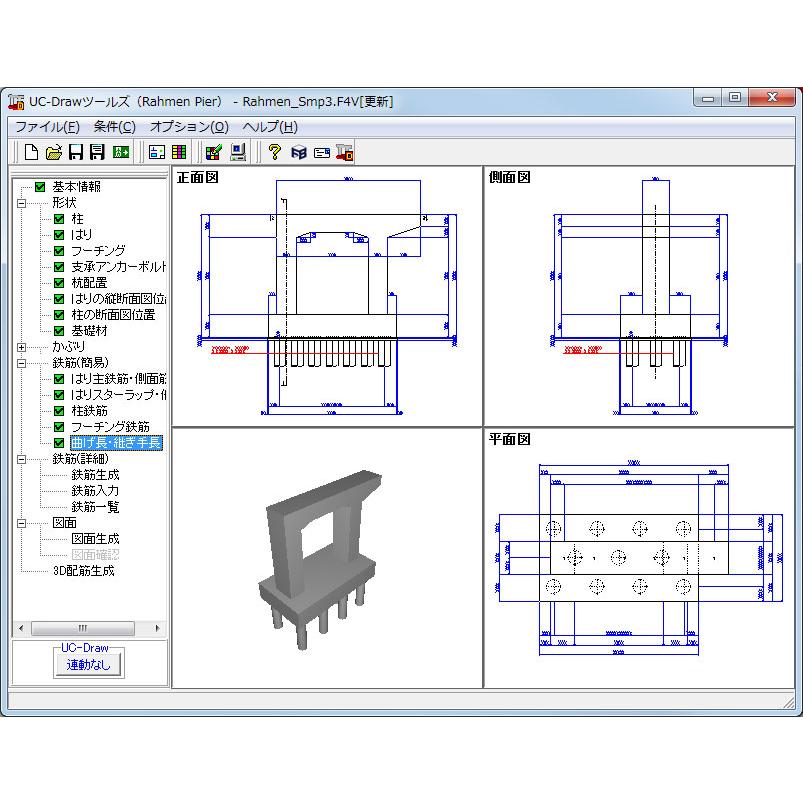Uncheck the 基本情報 checkbox
The width and height of the screenshot is (803, 803).
coord(40,187)
